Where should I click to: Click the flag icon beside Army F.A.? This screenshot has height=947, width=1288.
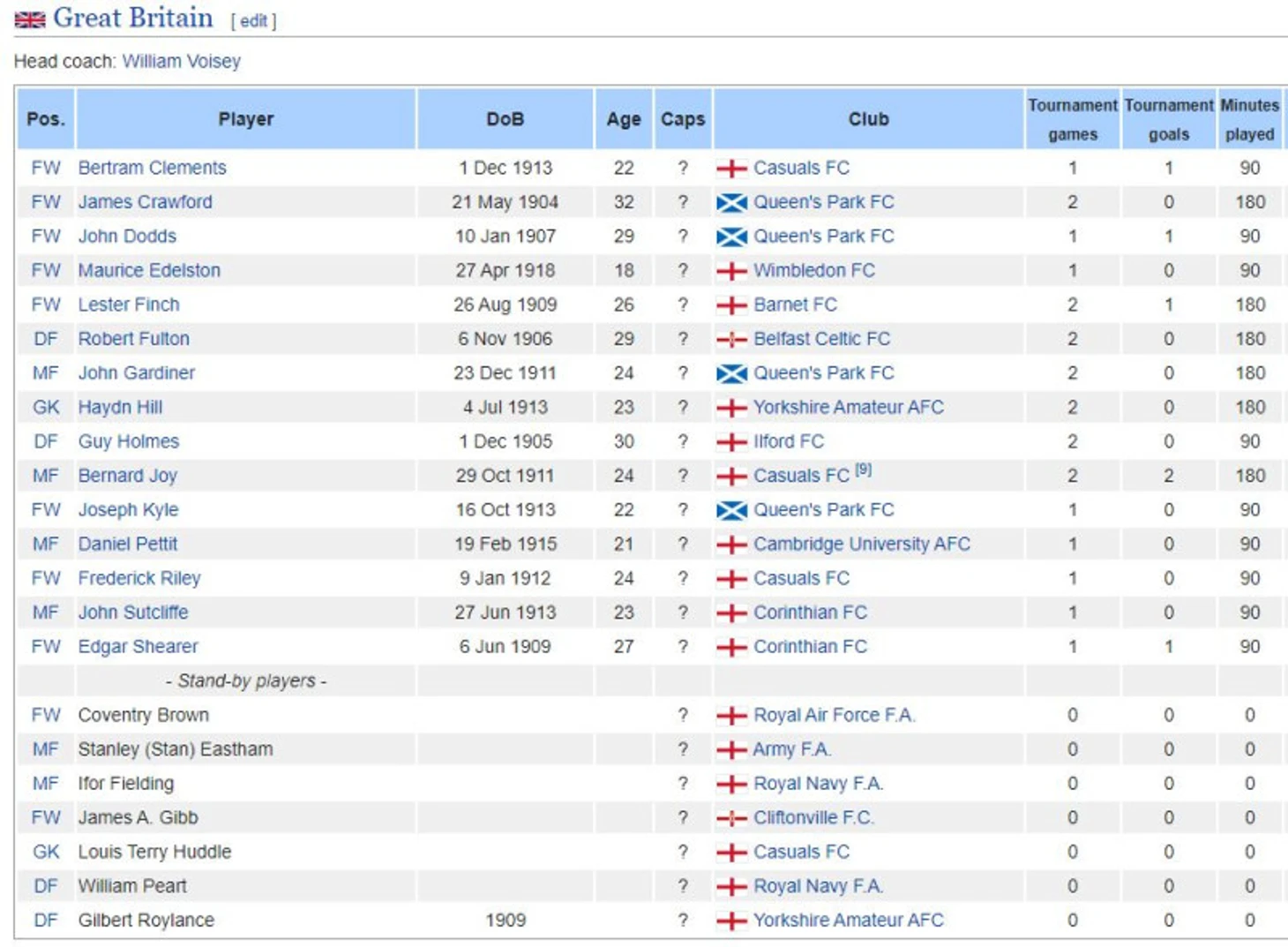(731, 750)
